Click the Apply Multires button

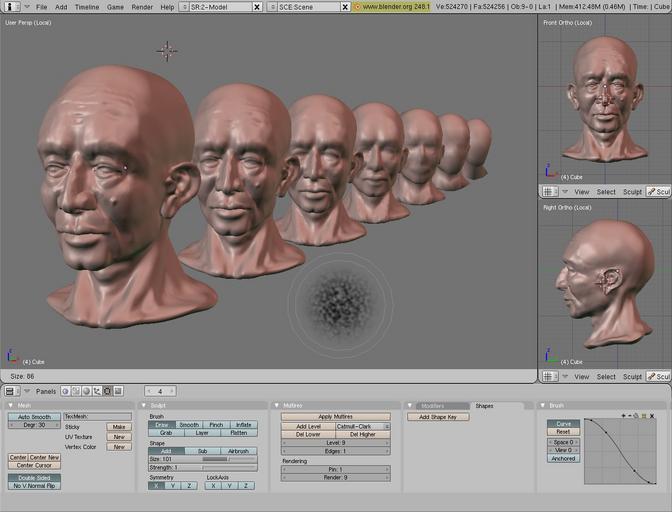(x=338, y=416)
